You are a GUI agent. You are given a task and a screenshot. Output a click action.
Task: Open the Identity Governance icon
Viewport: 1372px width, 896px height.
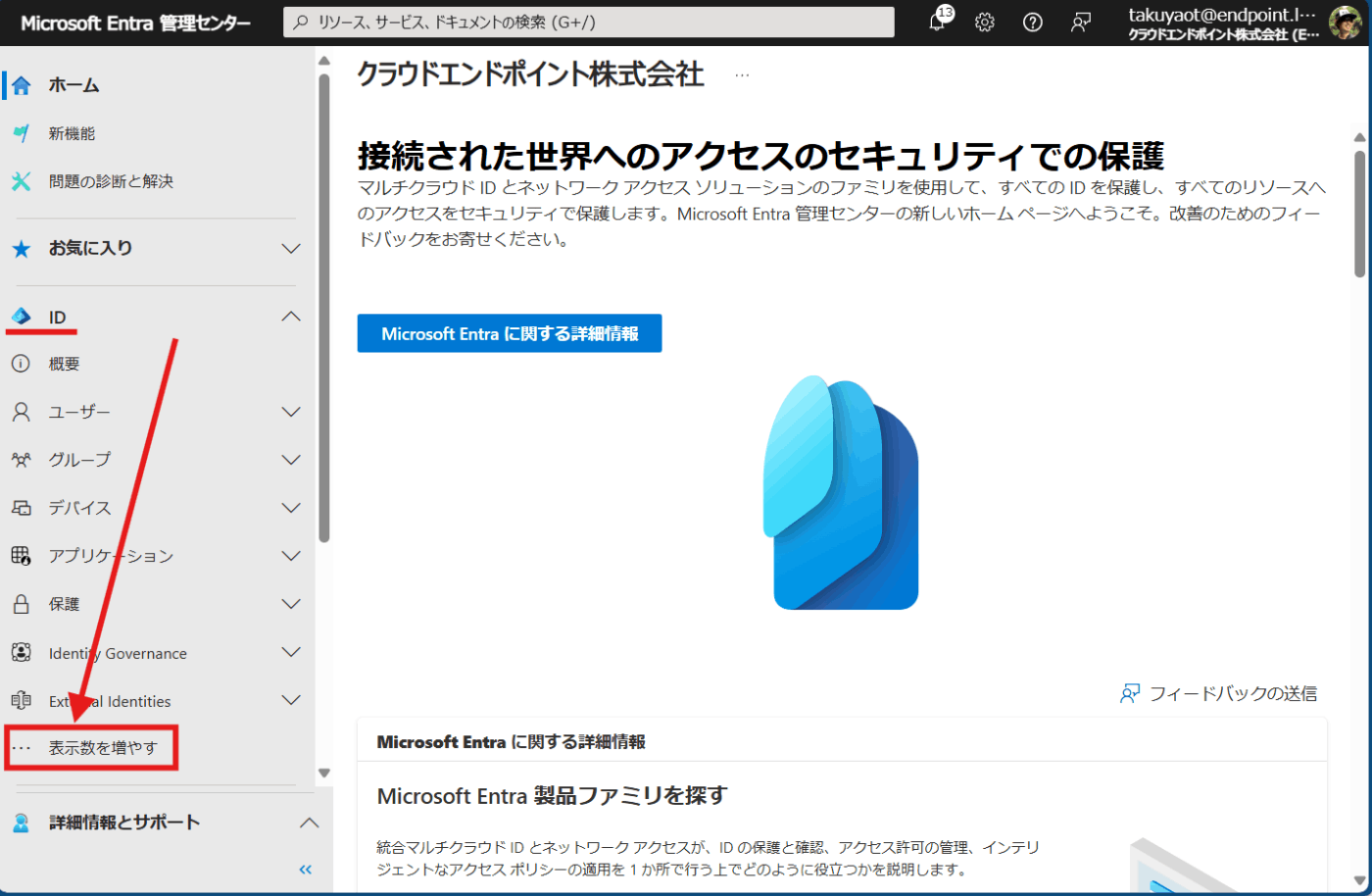pos(22,652)
